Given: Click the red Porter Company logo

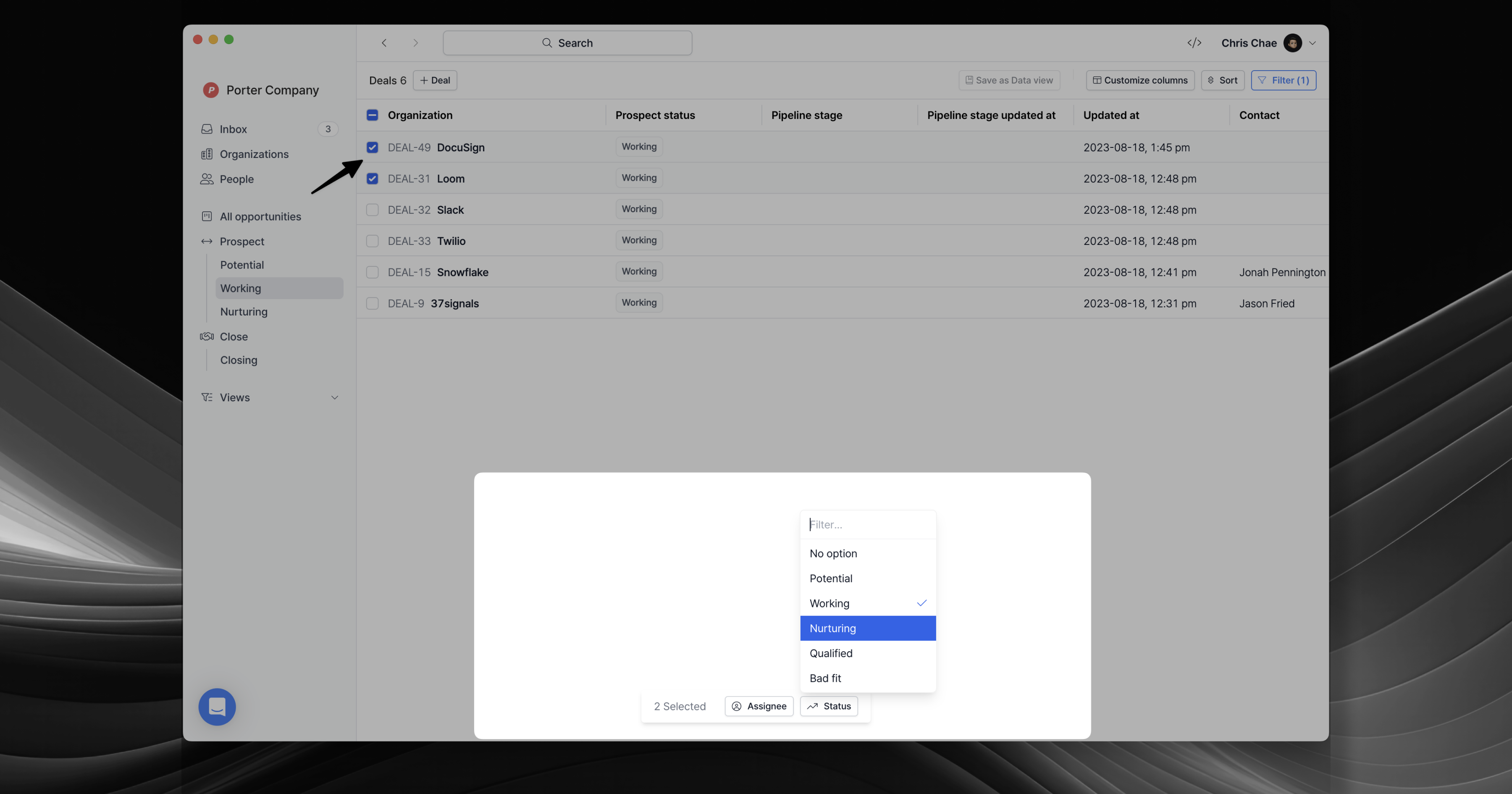Looking at the screenshot, I should click(x=211, y=90).
